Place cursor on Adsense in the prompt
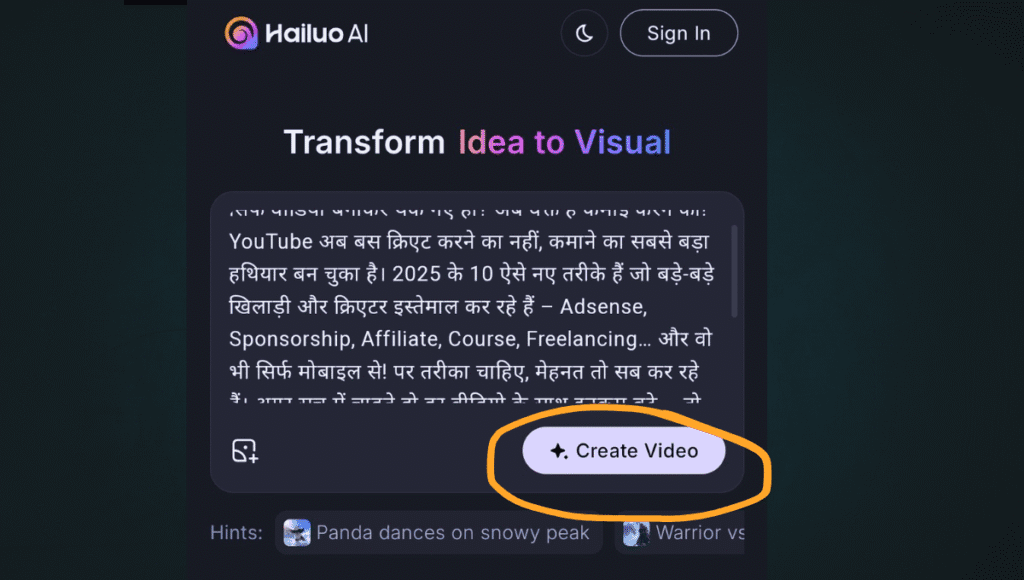1024x580 pixels. click(x=603, y=307)
